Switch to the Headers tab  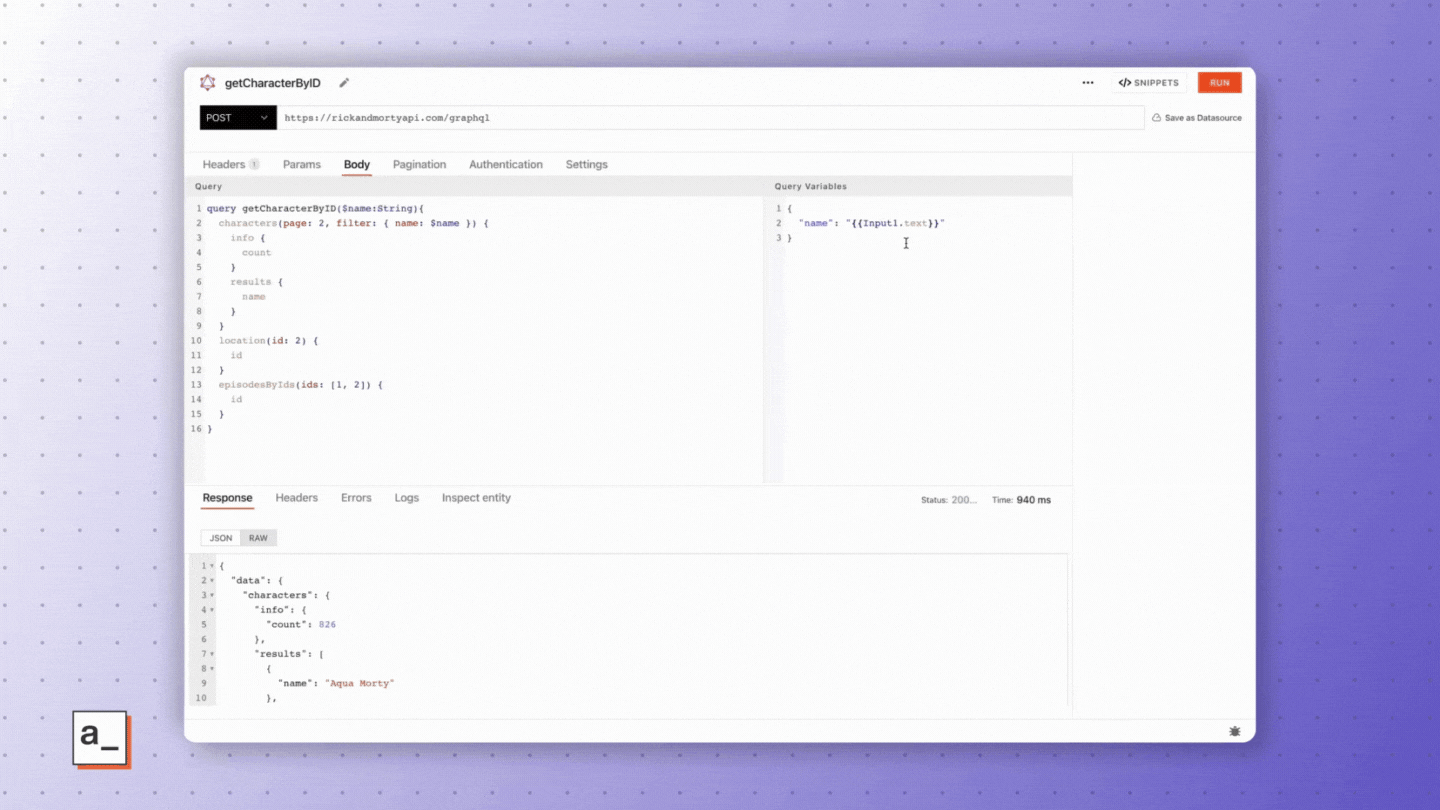(x=230, y=164)
